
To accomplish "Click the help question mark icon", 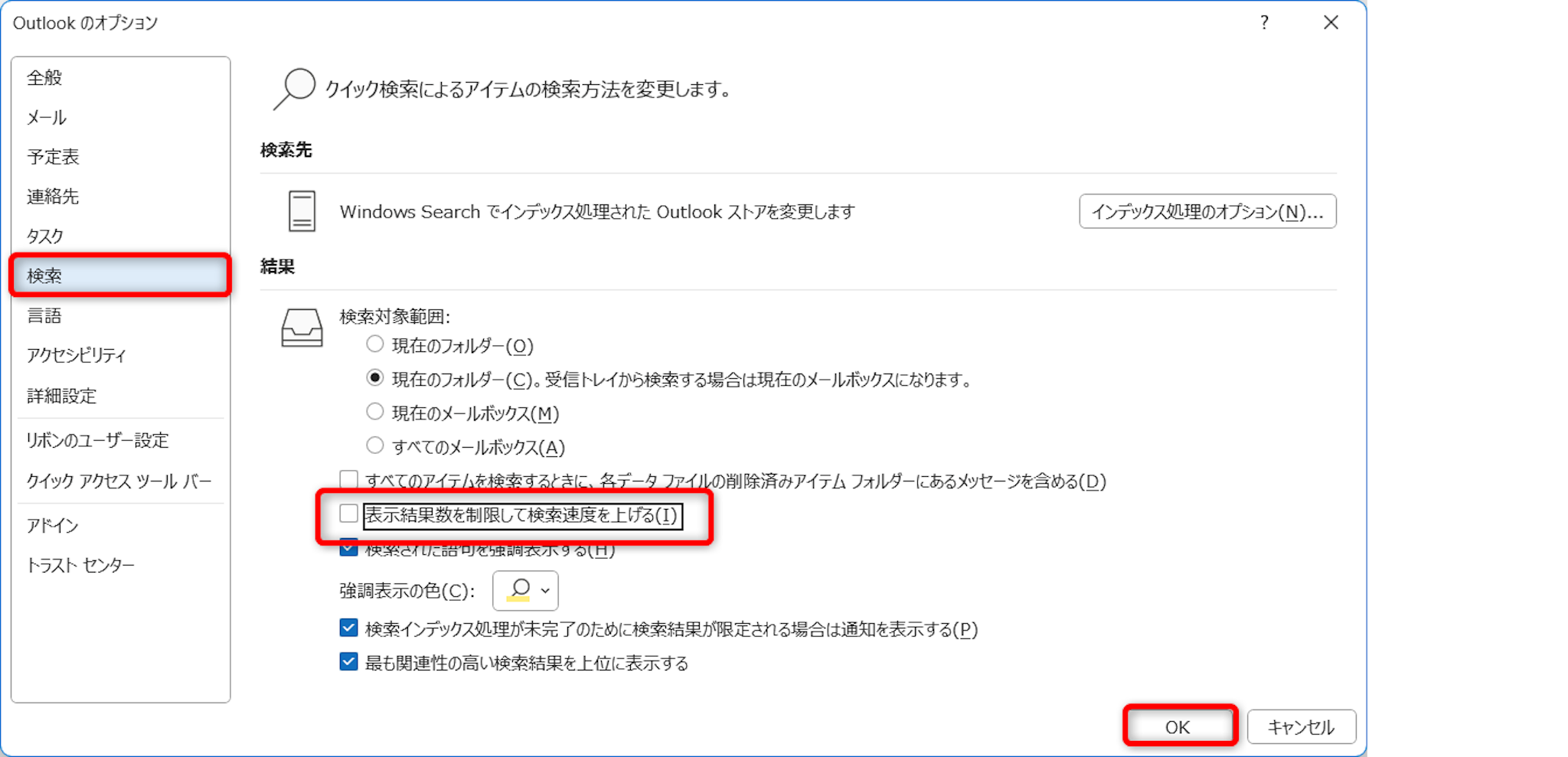I will 1264,23.
